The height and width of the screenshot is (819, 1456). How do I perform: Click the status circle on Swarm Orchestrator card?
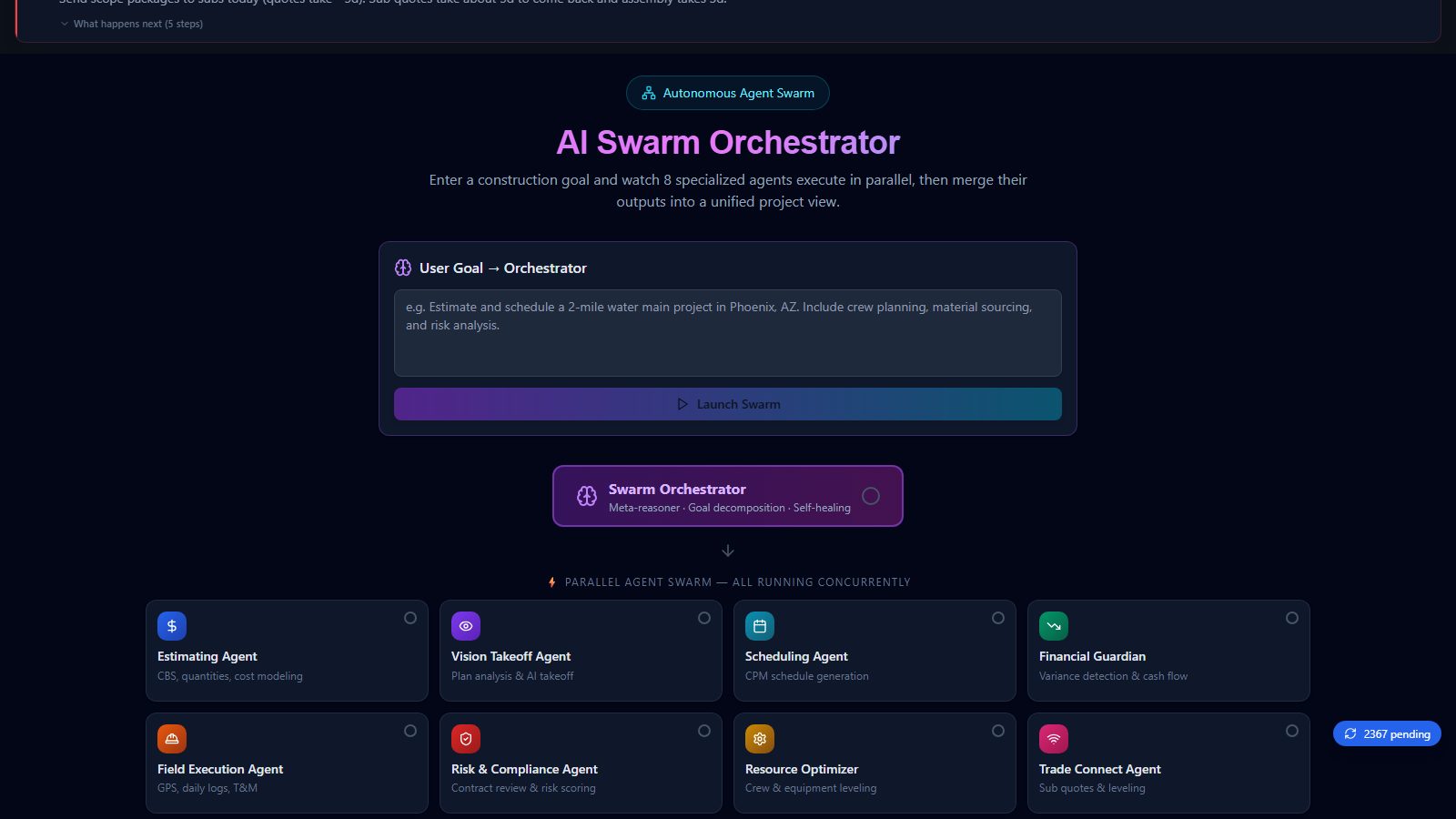[871, 496]
